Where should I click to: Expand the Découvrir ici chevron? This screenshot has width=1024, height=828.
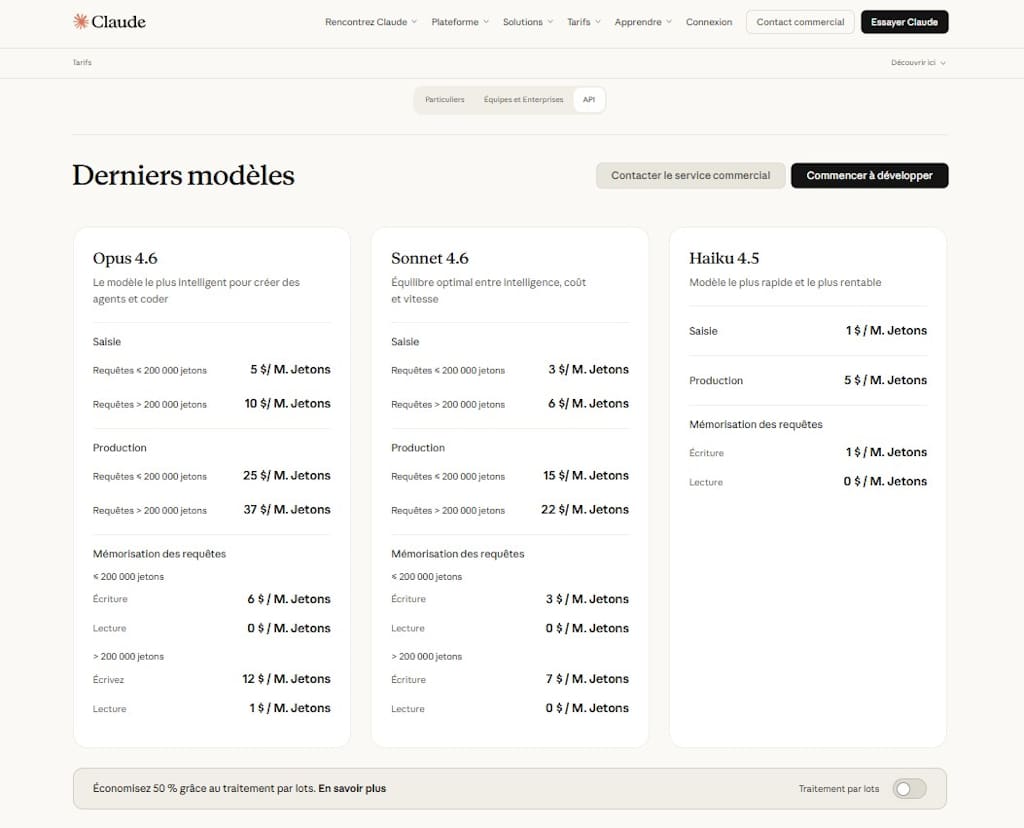point(943,63)
